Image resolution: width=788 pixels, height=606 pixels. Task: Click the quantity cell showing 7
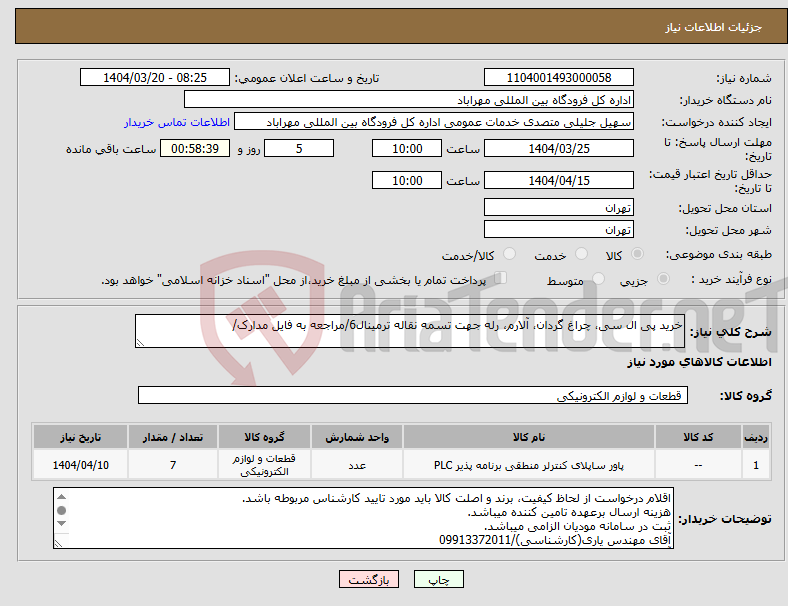pyautogui.click(x=173, y=465)
